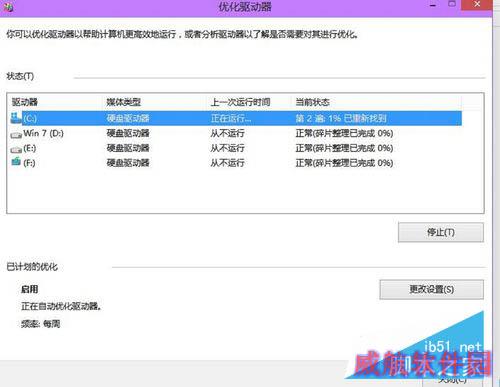Click 从不运行 in (E:) row
Screen dimensions: 500x387
coord(228,148)
